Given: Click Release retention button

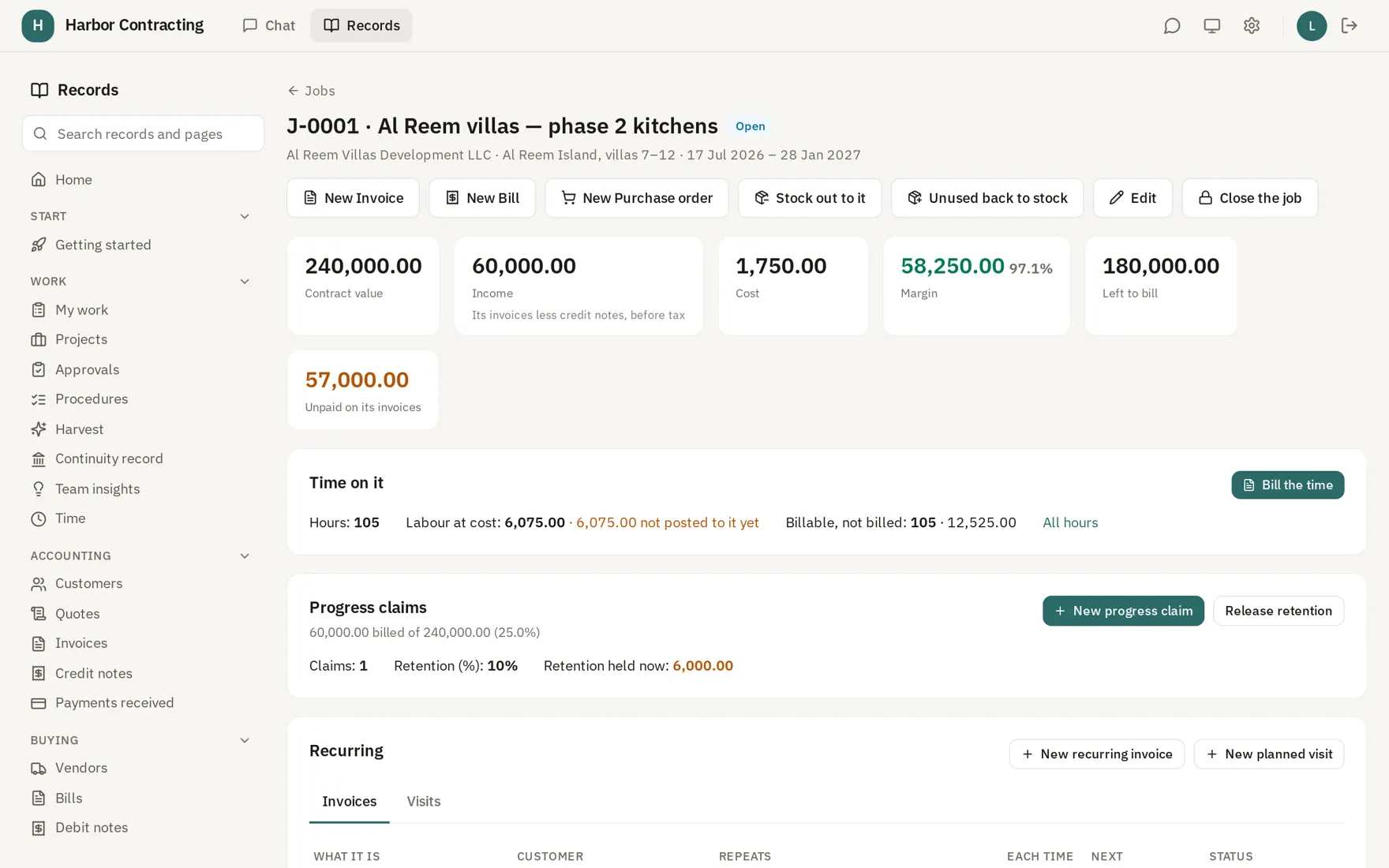Looking at the screenshot, I should pos(1279,611).
